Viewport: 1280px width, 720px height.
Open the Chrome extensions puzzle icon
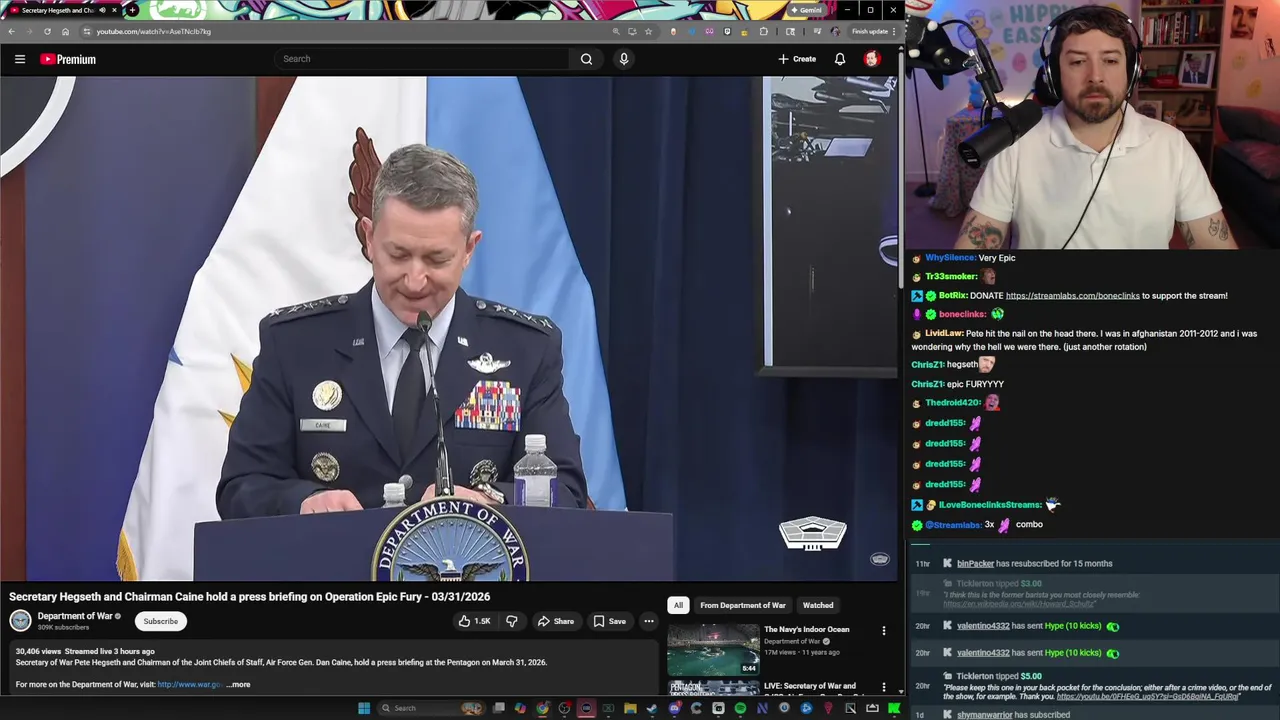764,31
